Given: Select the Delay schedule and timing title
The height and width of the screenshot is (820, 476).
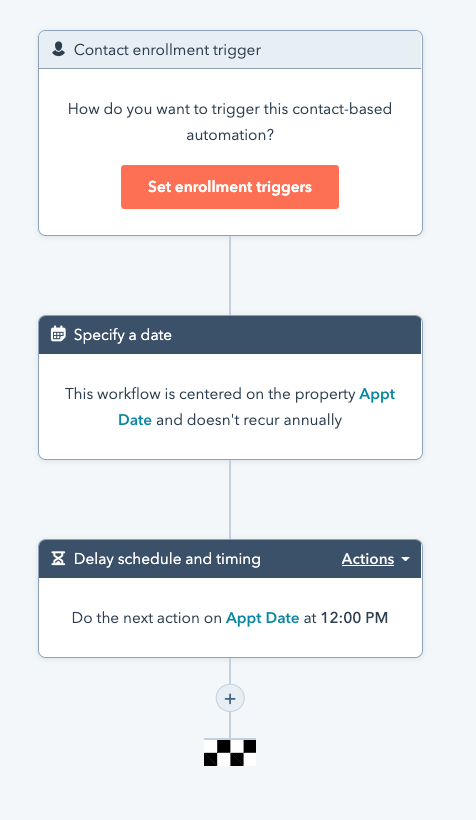Looking at the screenshot, I should coord(167,559).
